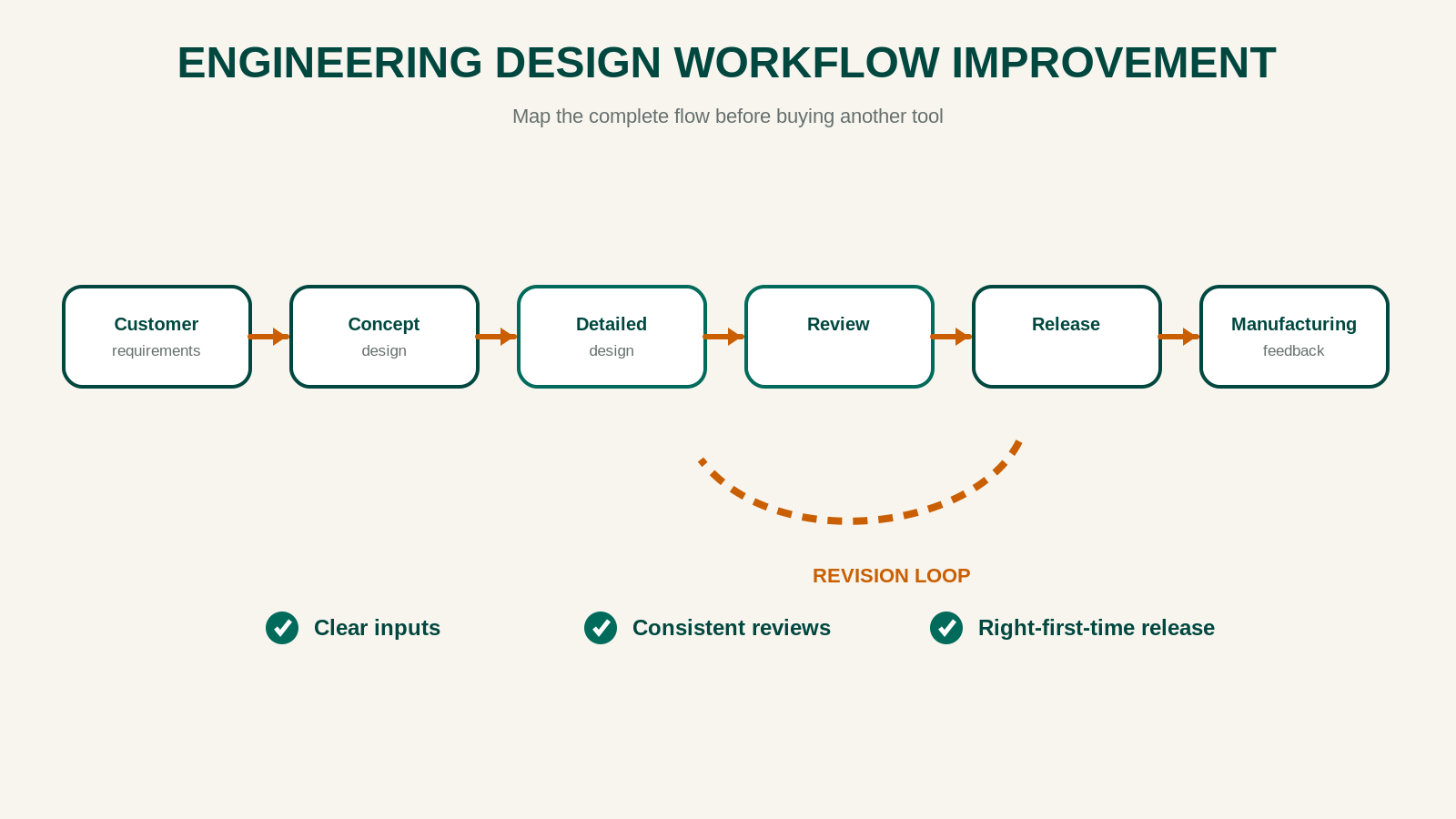Click the subtitle about mapping the complete flow
1456x819 pixels.
(x=728, y=116)
